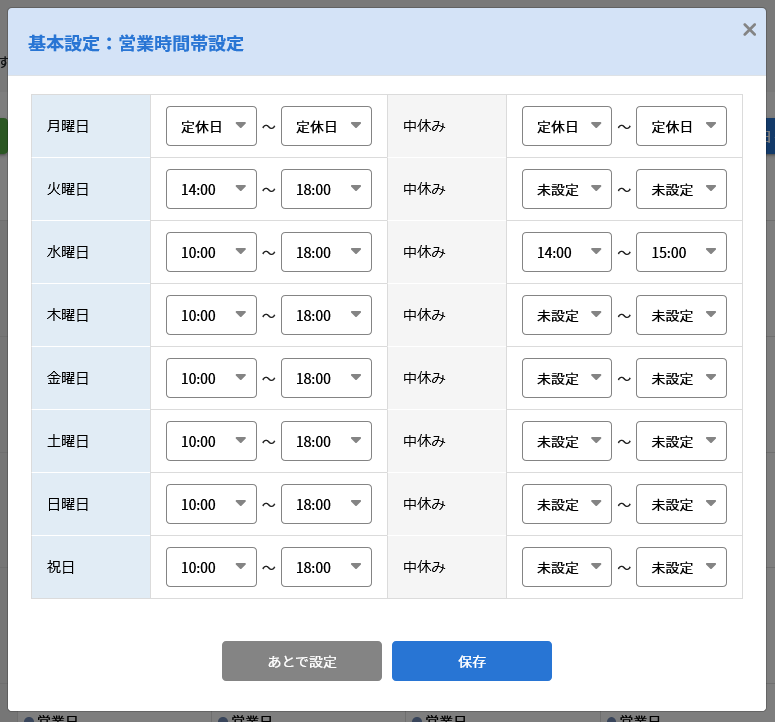Open Tuesday break start 未設定 dropdown
This screenshot has height=722, width=775.
pyautogui.click(x=566, y=189)
